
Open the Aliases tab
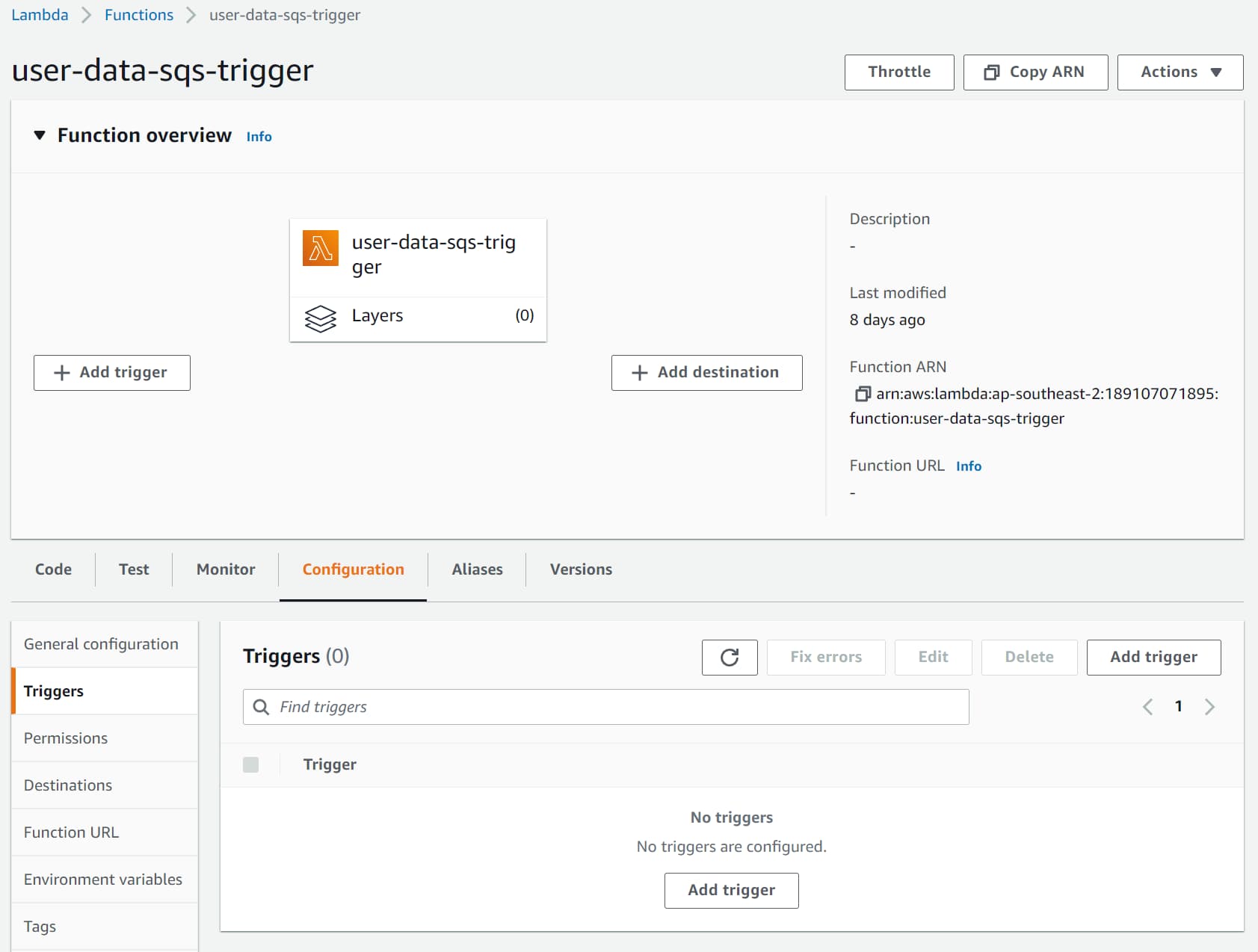[476, 569]
